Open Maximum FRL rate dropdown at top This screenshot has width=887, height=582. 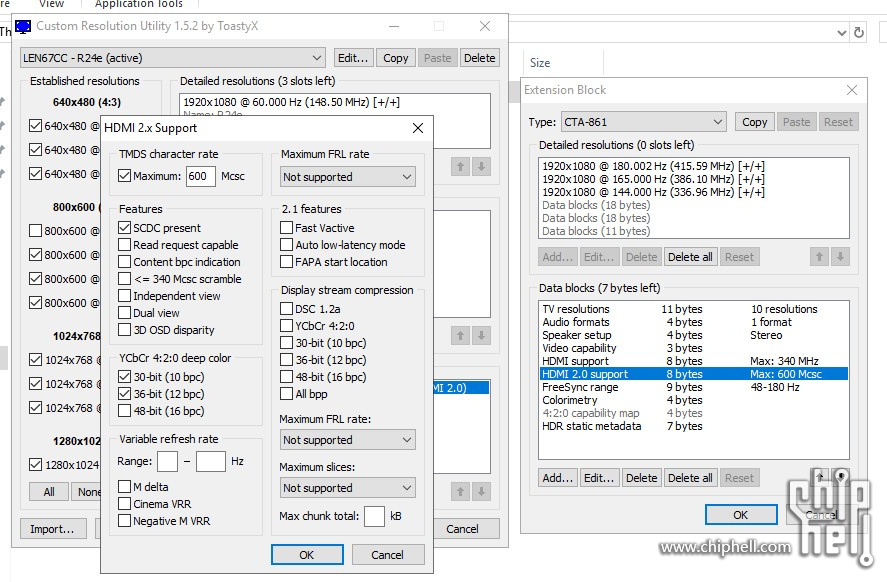point(347,176)
